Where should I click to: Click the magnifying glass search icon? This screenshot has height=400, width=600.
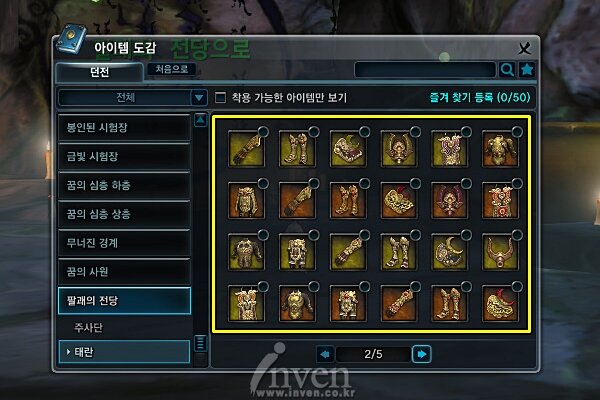point(507,70)
